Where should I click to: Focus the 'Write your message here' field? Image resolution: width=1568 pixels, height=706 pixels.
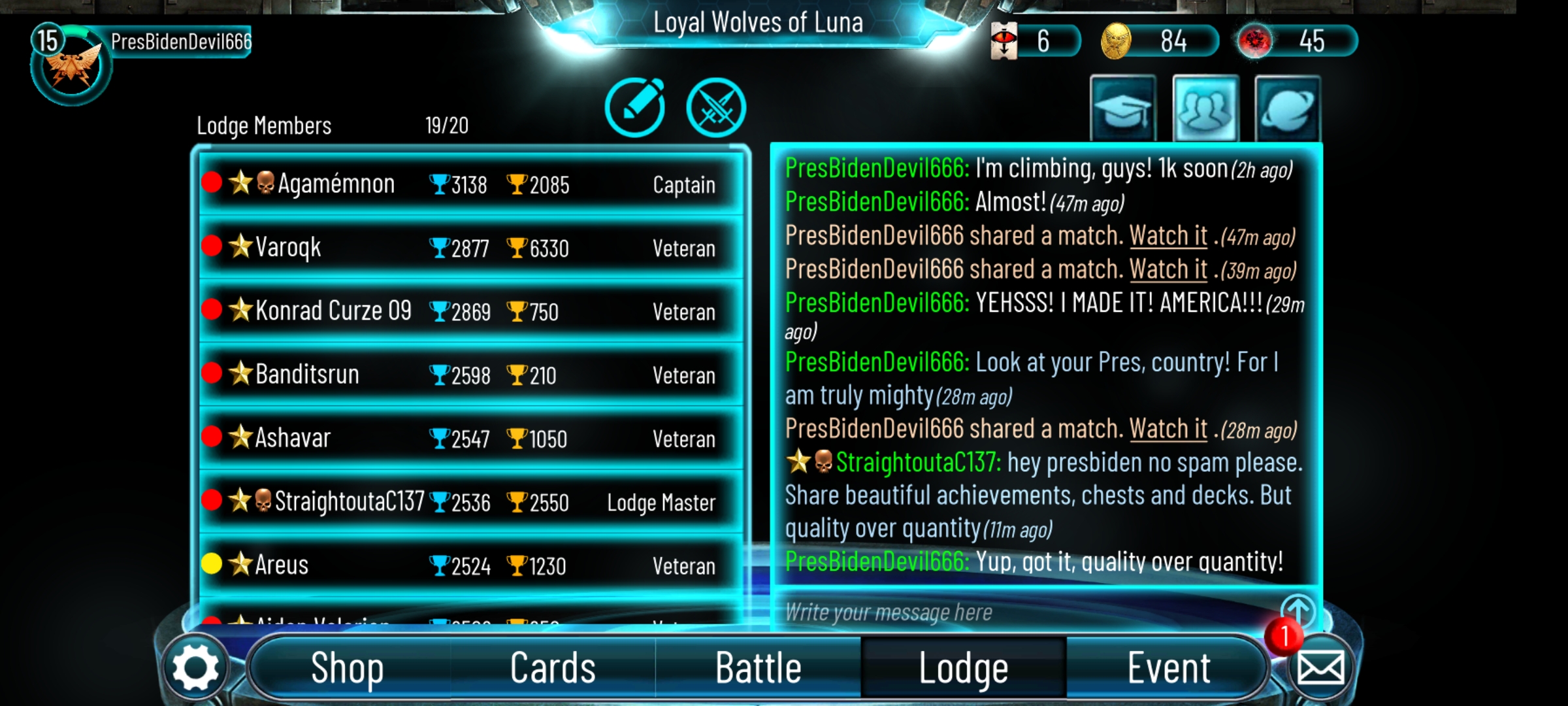click(1026, 612)
